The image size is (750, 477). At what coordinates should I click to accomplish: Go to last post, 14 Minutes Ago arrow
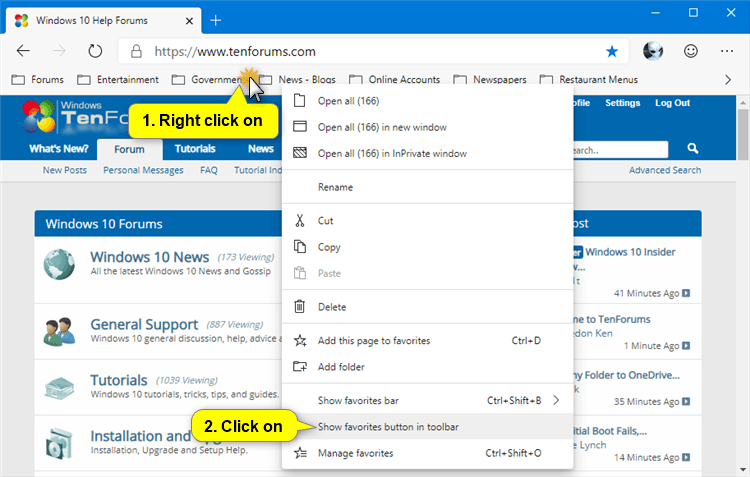(686, 457)
